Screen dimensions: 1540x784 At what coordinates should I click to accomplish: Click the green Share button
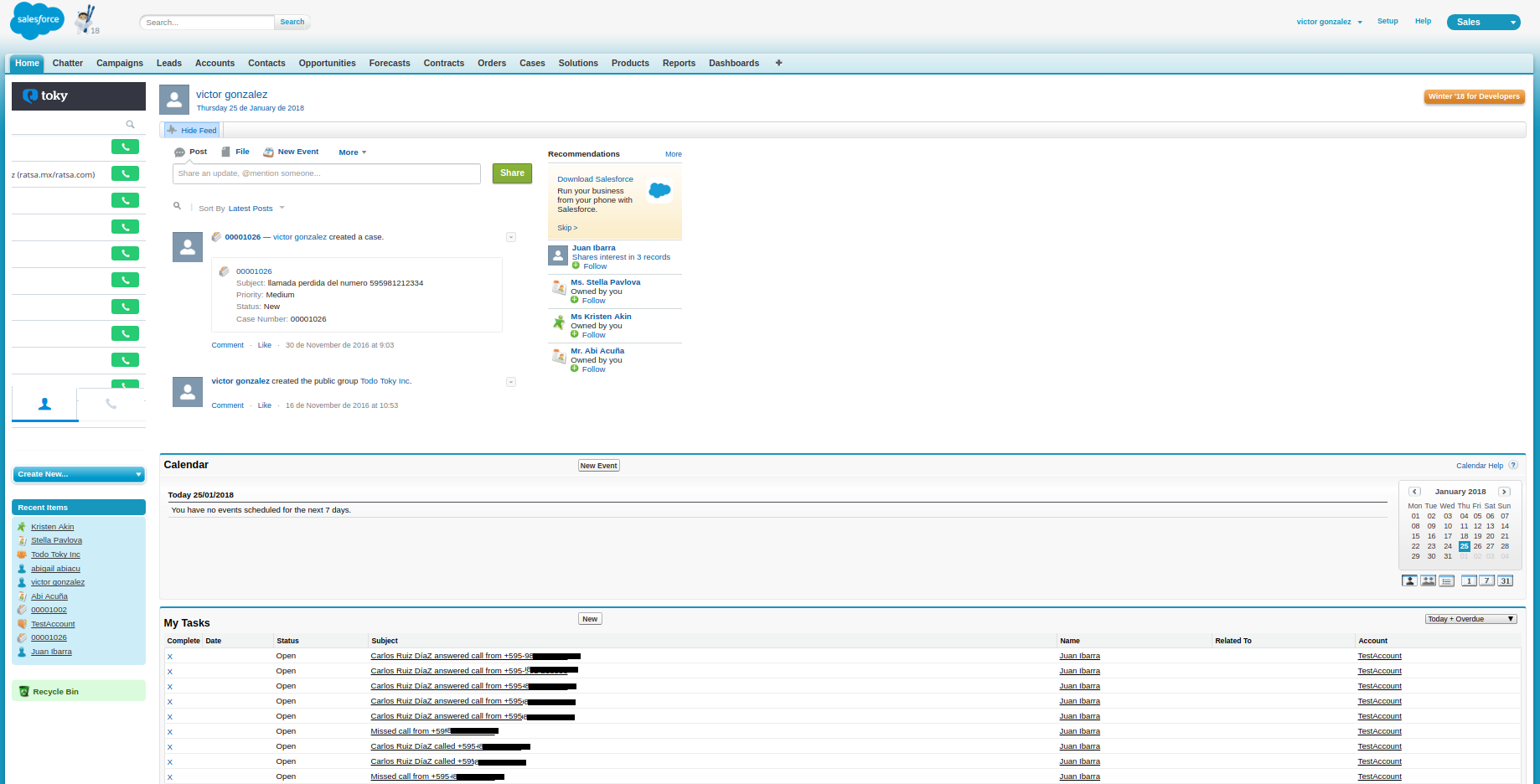click(x=512, y=173)
